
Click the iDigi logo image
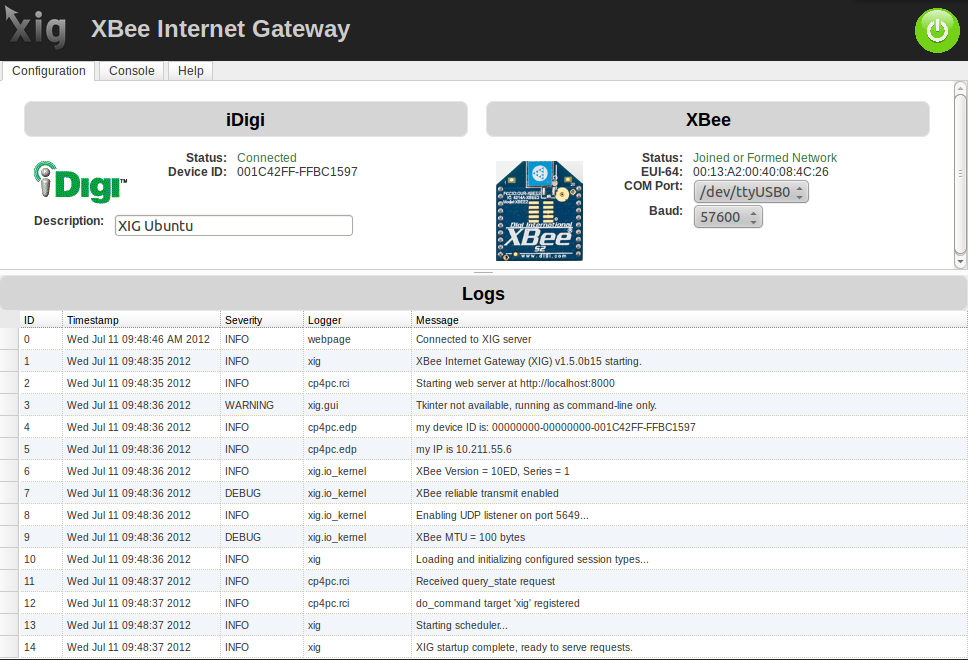pyautogui.click(x=80, y=183)
